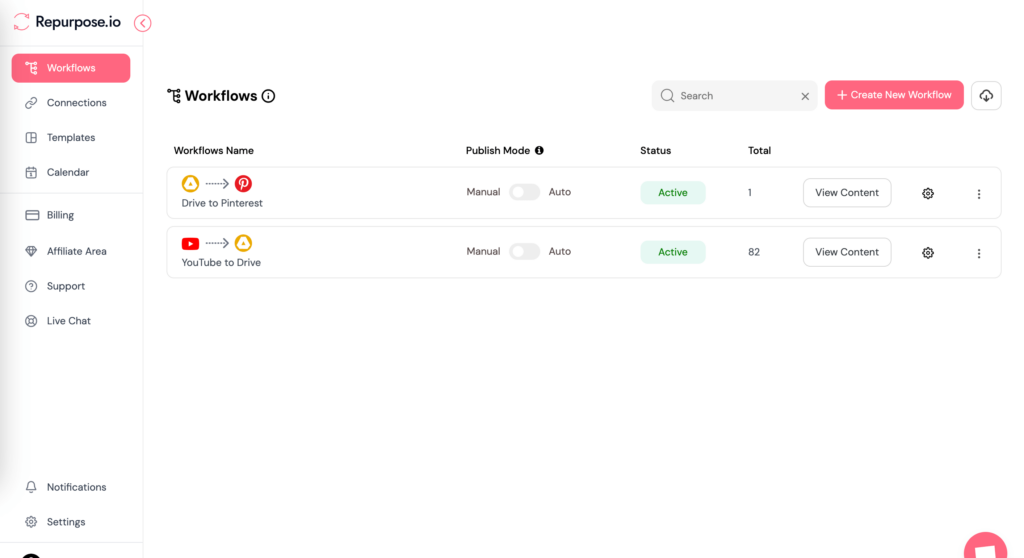Click the cloud download icon
This screenshot has width=1024, height=558.
pyautogui.click(x=986, y=95)
